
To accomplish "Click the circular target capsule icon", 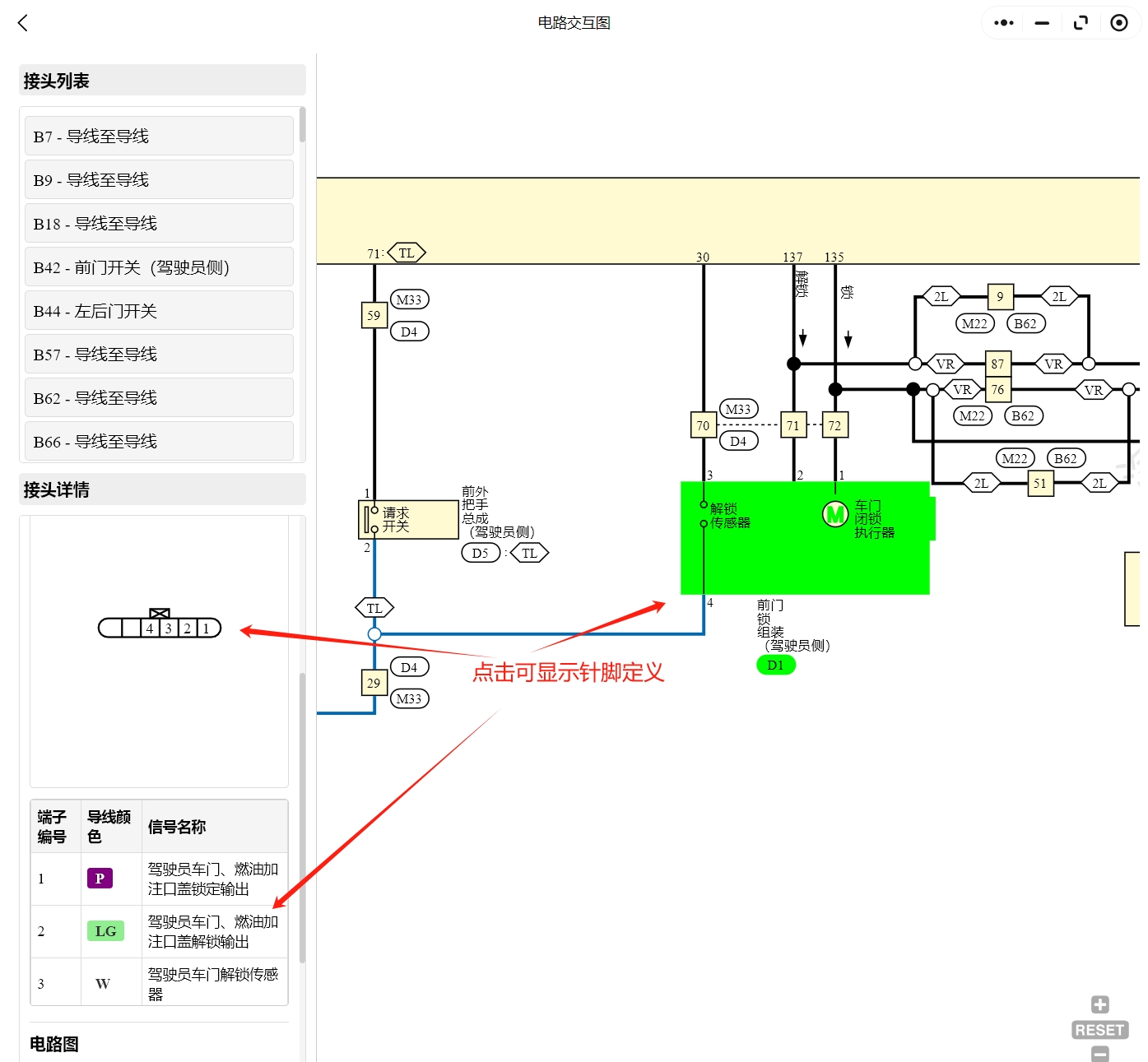I will click(x=1118, y=22).
